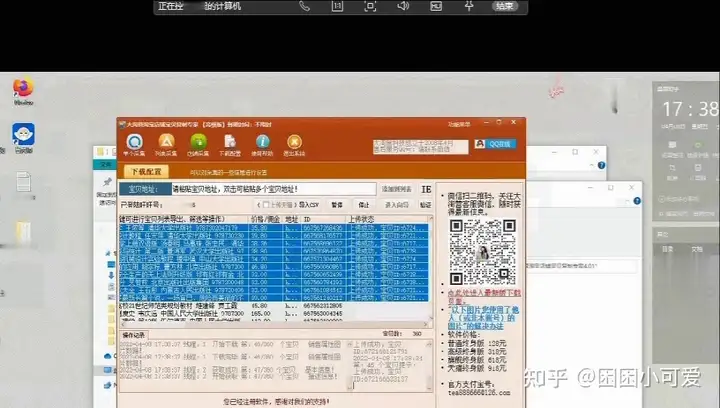Open the blue app icon below Firefox

[23, 137]
